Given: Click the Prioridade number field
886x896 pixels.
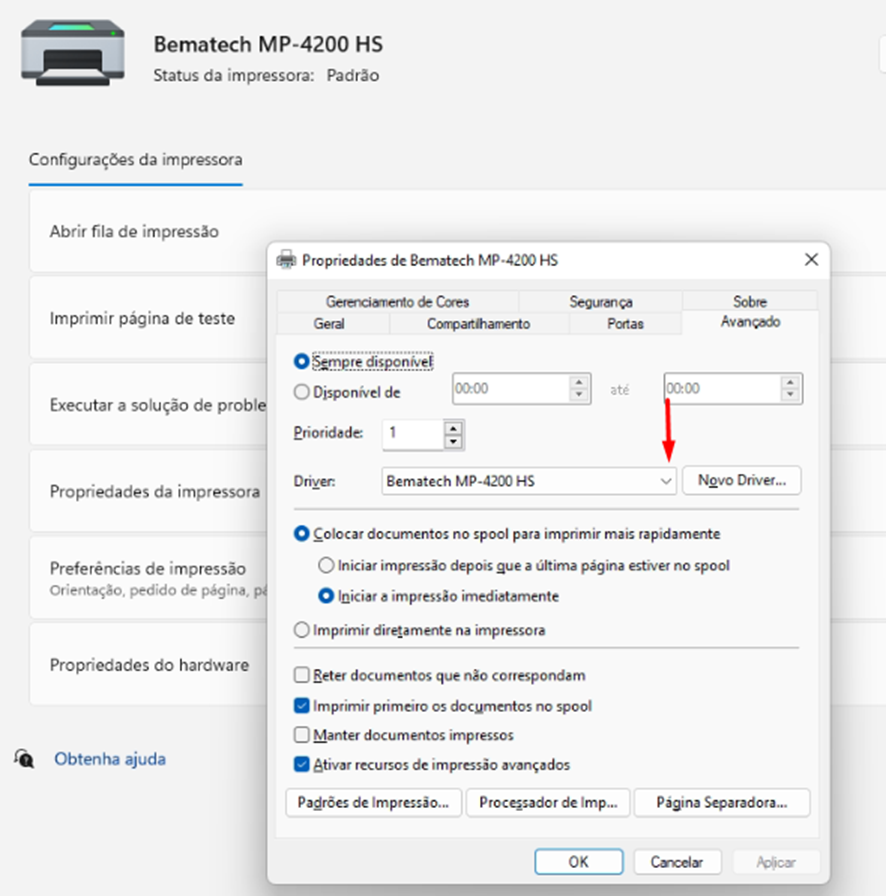Looking at the screenshot, I should pyautogui.click(x=413, y=435).
